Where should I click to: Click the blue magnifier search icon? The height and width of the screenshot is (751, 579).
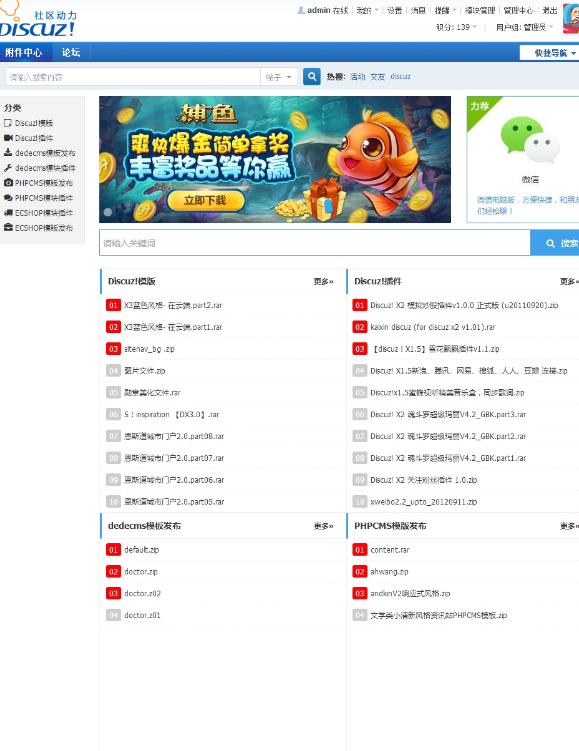pos(312,77)
